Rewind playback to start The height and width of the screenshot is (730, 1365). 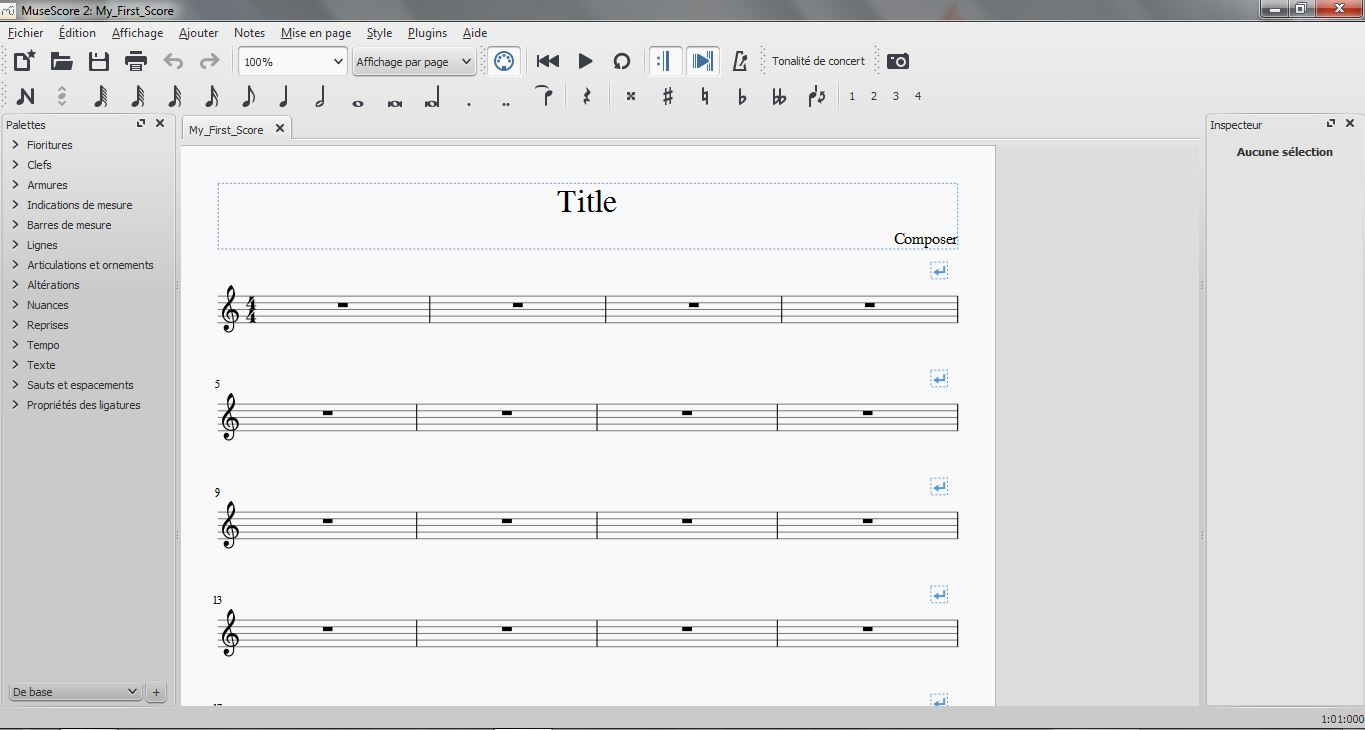click(x=548, y=61)
